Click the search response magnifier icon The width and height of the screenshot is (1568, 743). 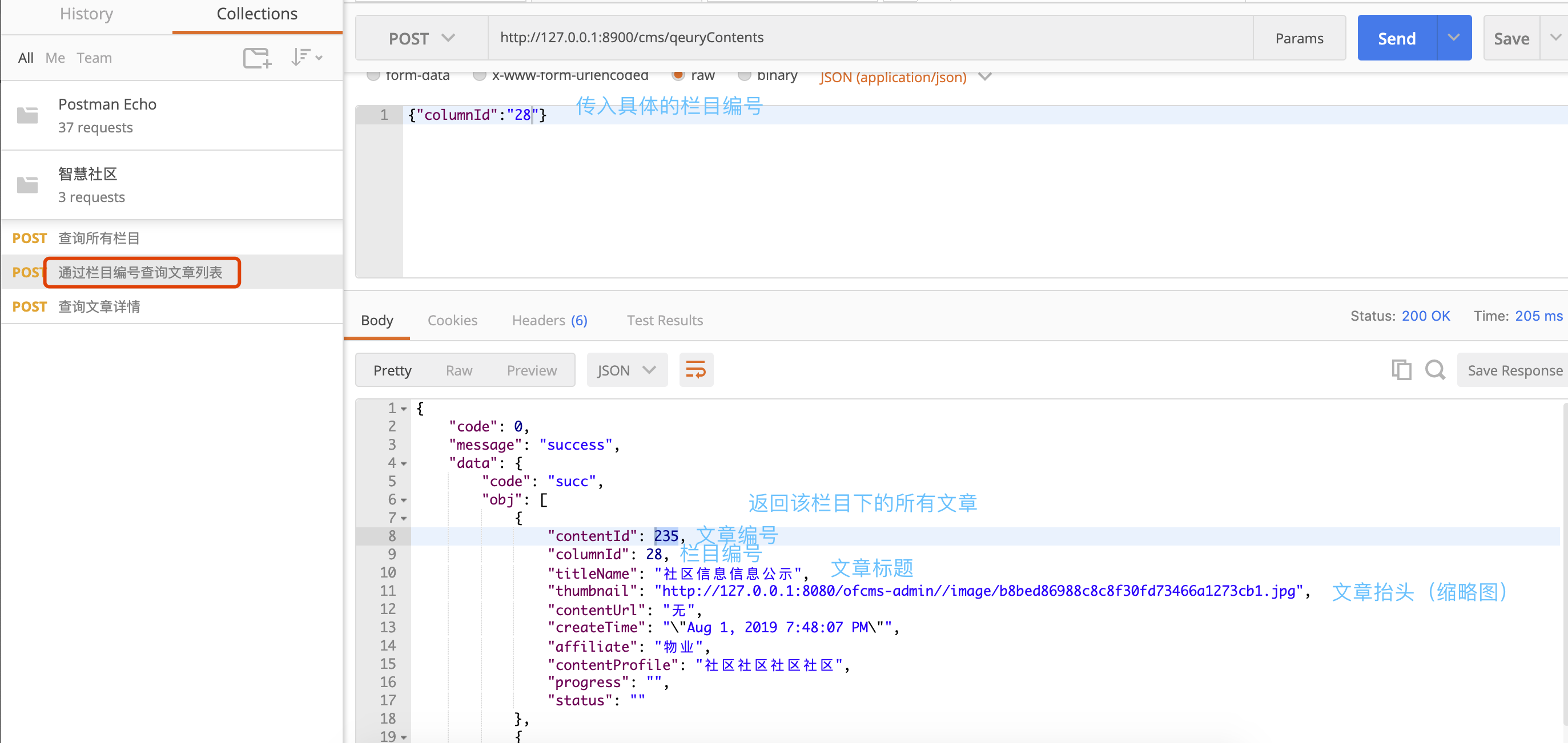tap(1435, 369)
